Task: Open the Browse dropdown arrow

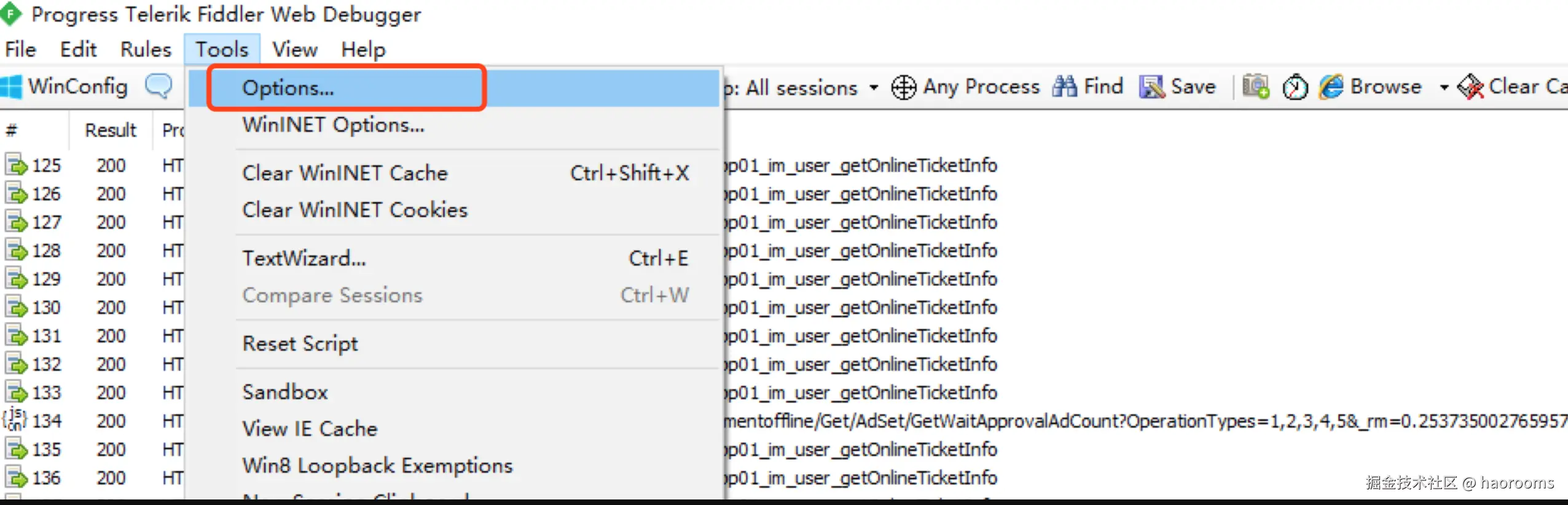Action: [x=1444, y=87]
